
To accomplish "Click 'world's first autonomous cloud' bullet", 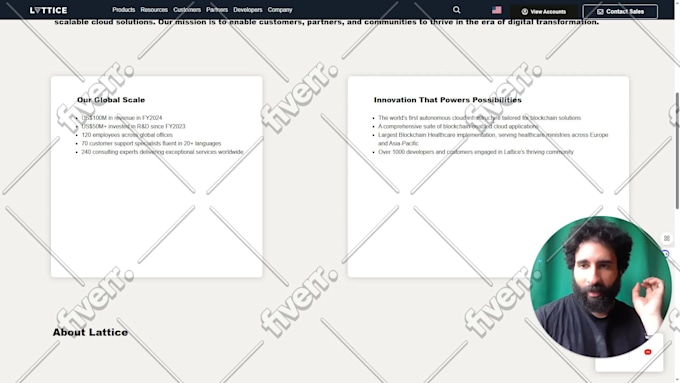I will [x=479, y=118].
